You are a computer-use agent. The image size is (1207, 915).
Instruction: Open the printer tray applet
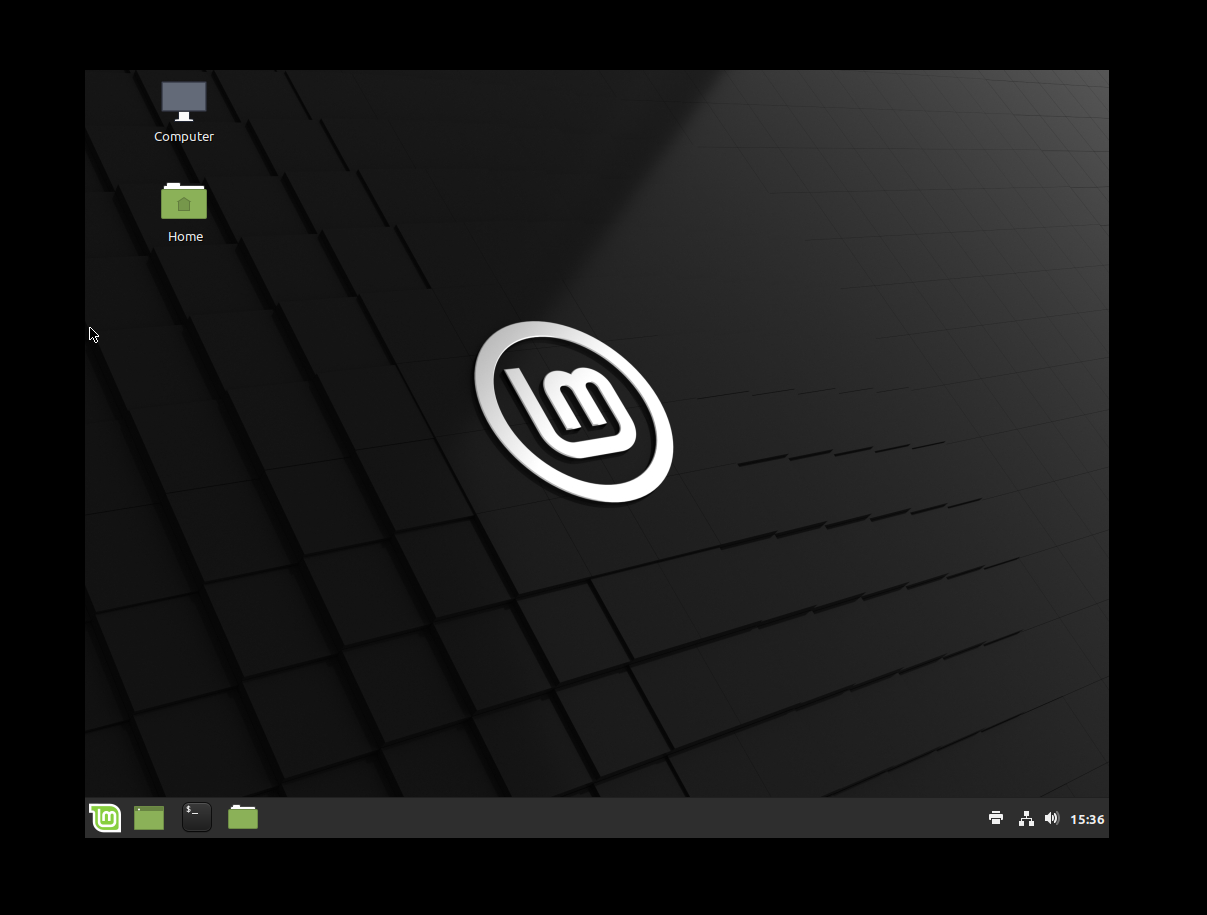click(x=996, y=818)
